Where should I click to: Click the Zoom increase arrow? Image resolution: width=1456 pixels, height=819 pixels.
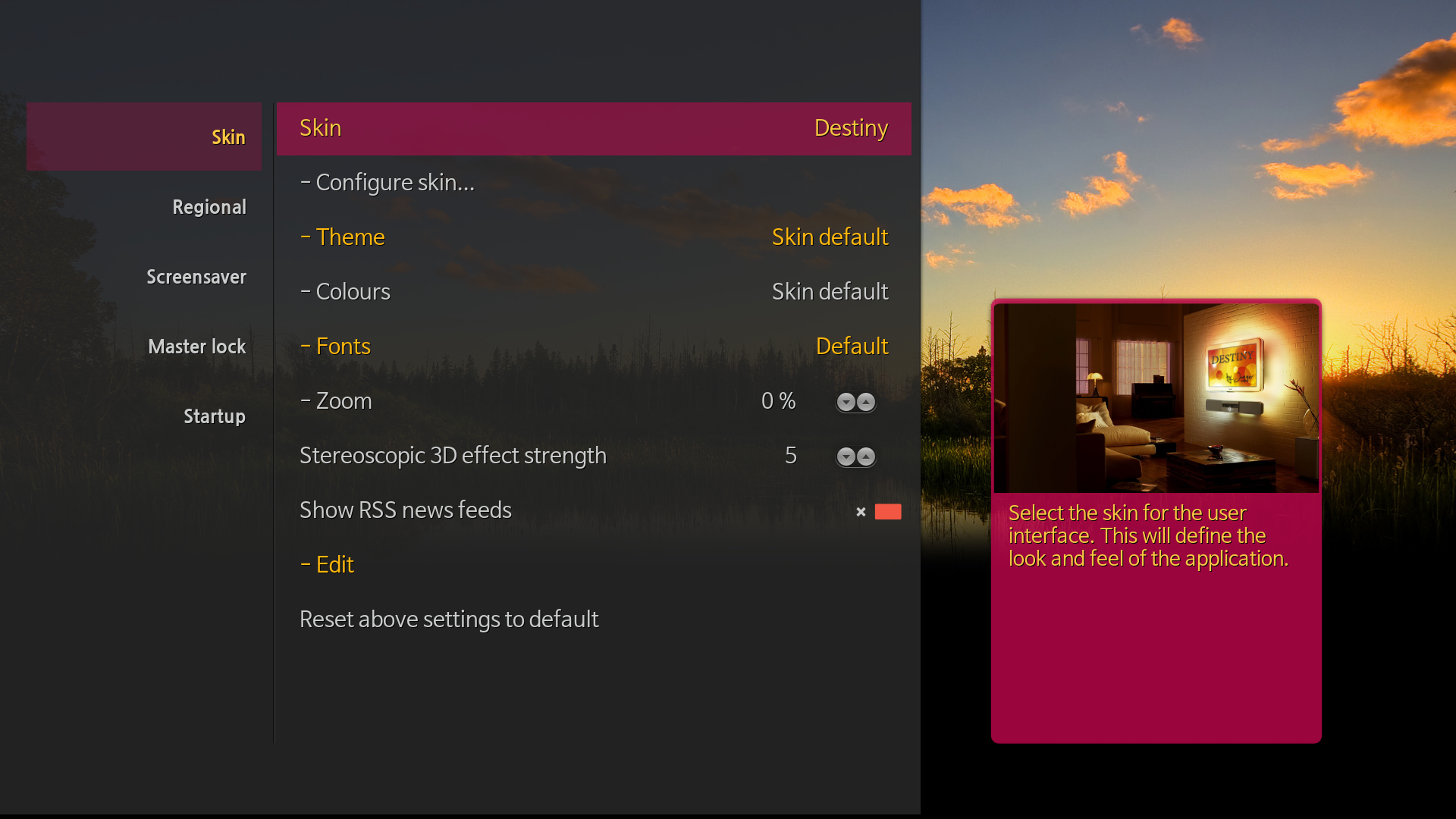coord(866,402)
